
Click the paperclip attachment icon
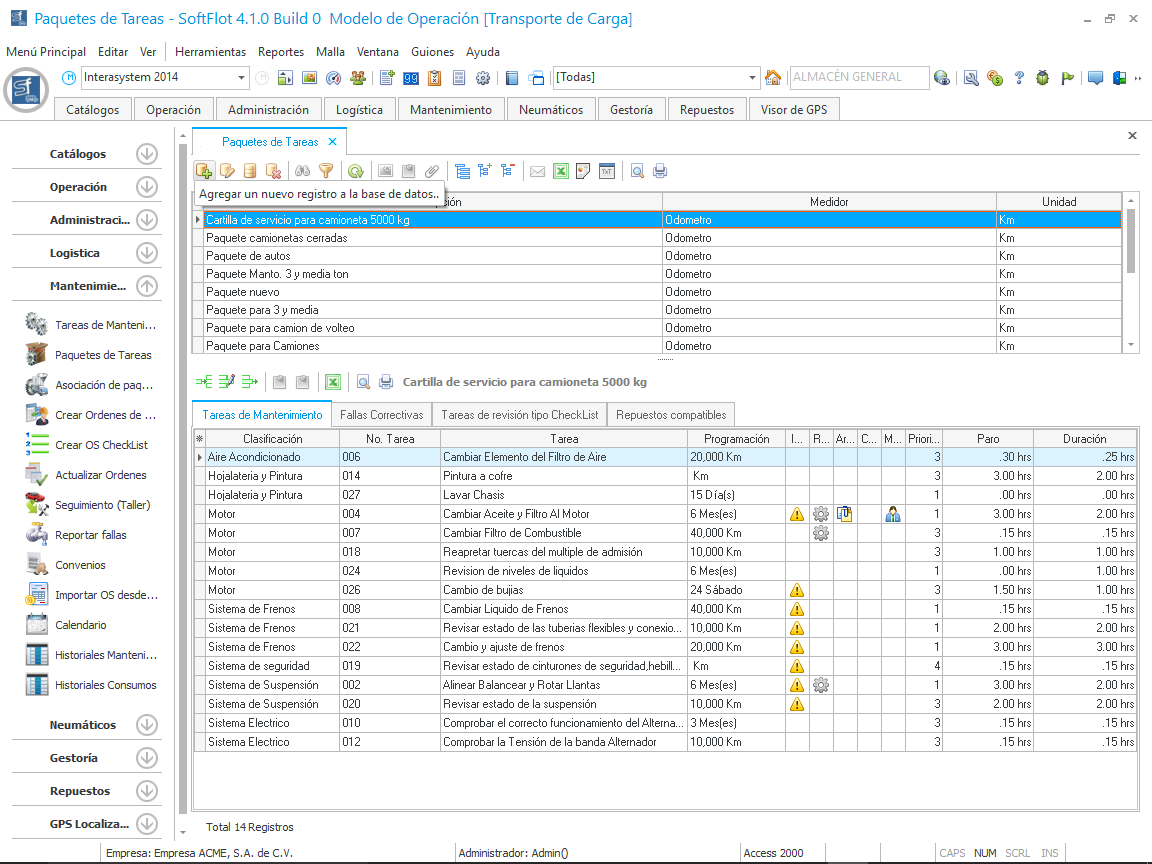pos(432,171)
